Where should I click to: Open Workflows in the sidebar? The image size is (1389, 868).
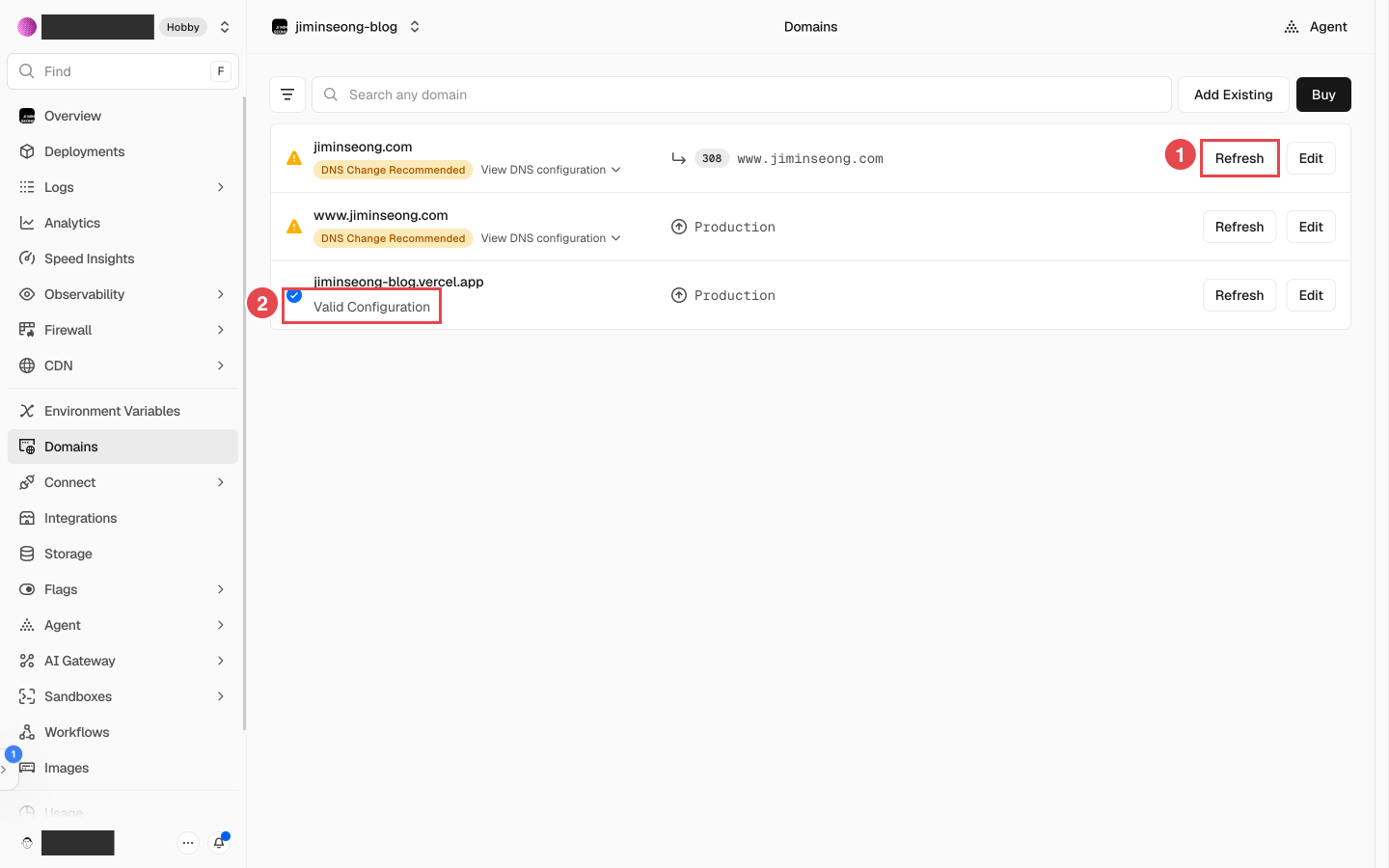point(123,732)
